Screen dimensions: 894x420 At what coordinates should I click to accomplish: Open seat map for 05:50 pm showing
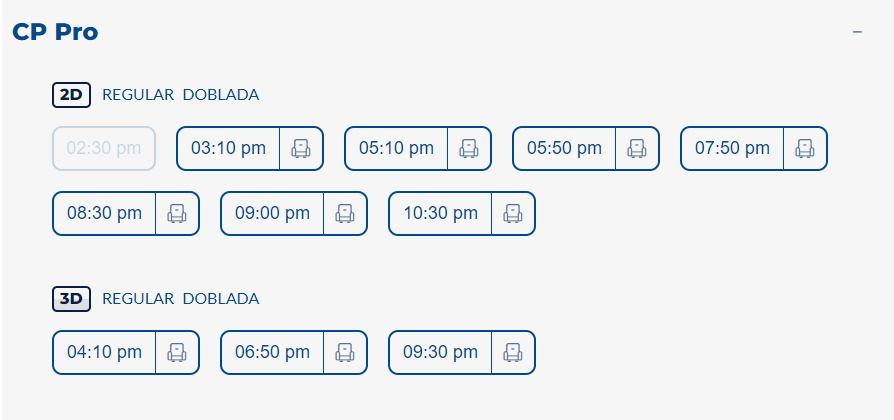[x=637, y=149]
